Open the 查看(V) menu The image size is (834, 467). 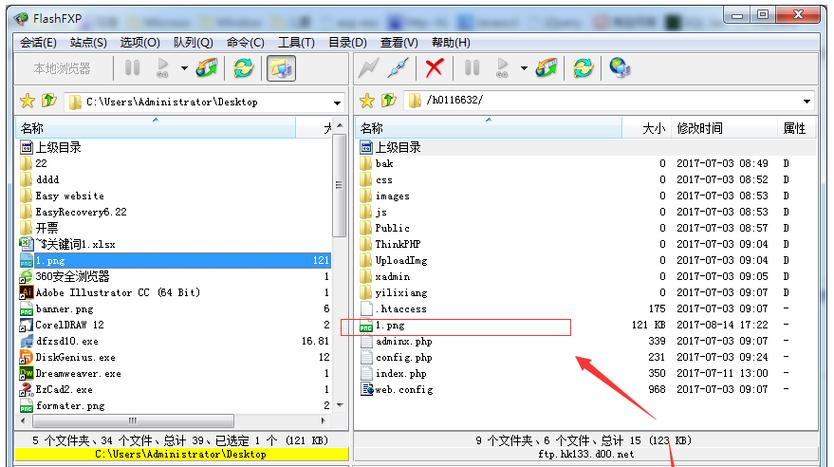click(399, 43)
